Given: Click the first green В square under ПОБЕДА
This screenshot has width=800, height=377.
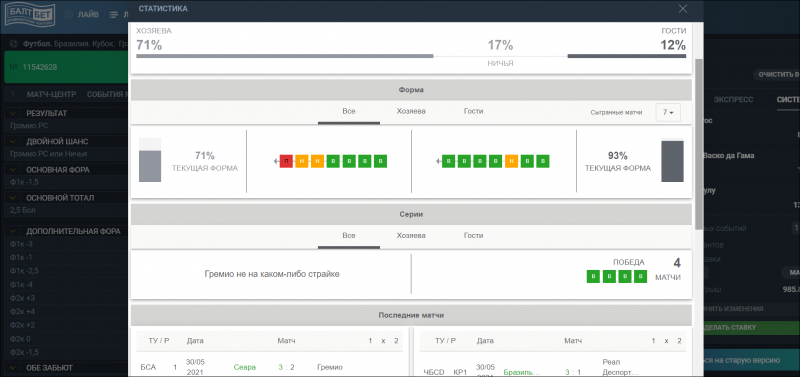Looking at the screenshot, I should pos(593,277).
